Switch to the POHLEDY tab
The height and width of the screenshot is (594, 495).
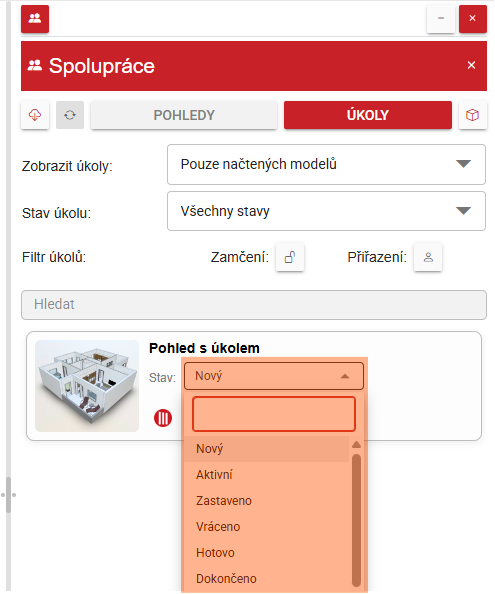[184, 115]
